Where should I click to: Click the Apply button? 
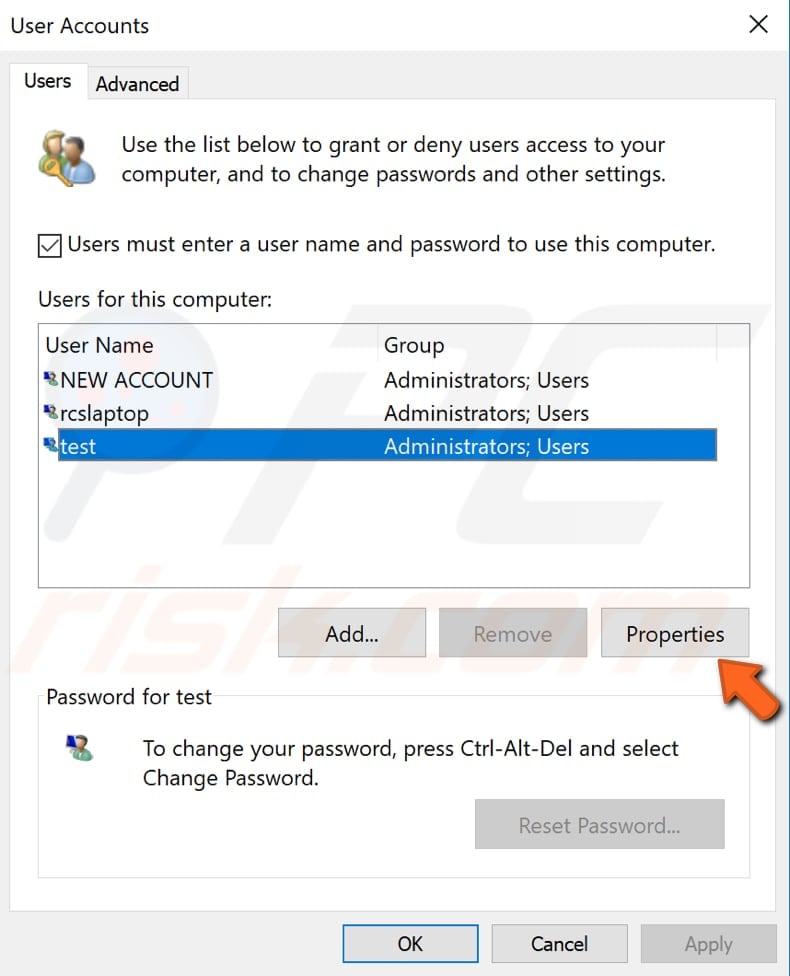coord(708,943)
